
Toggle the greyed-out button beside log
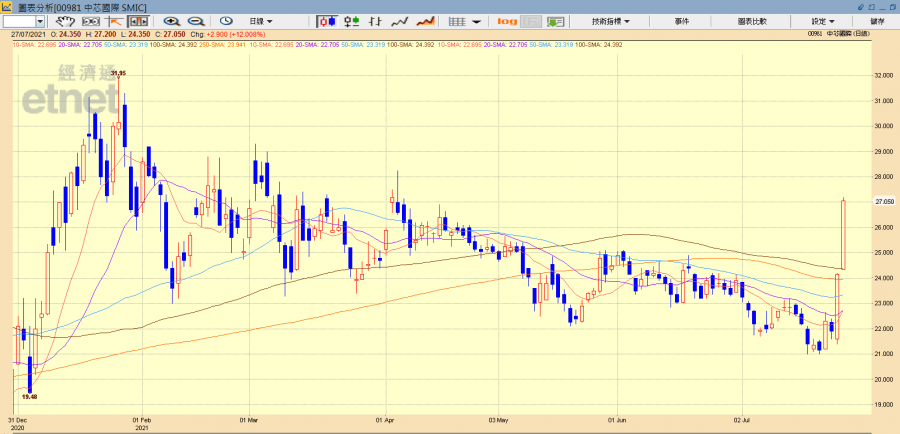531,21
